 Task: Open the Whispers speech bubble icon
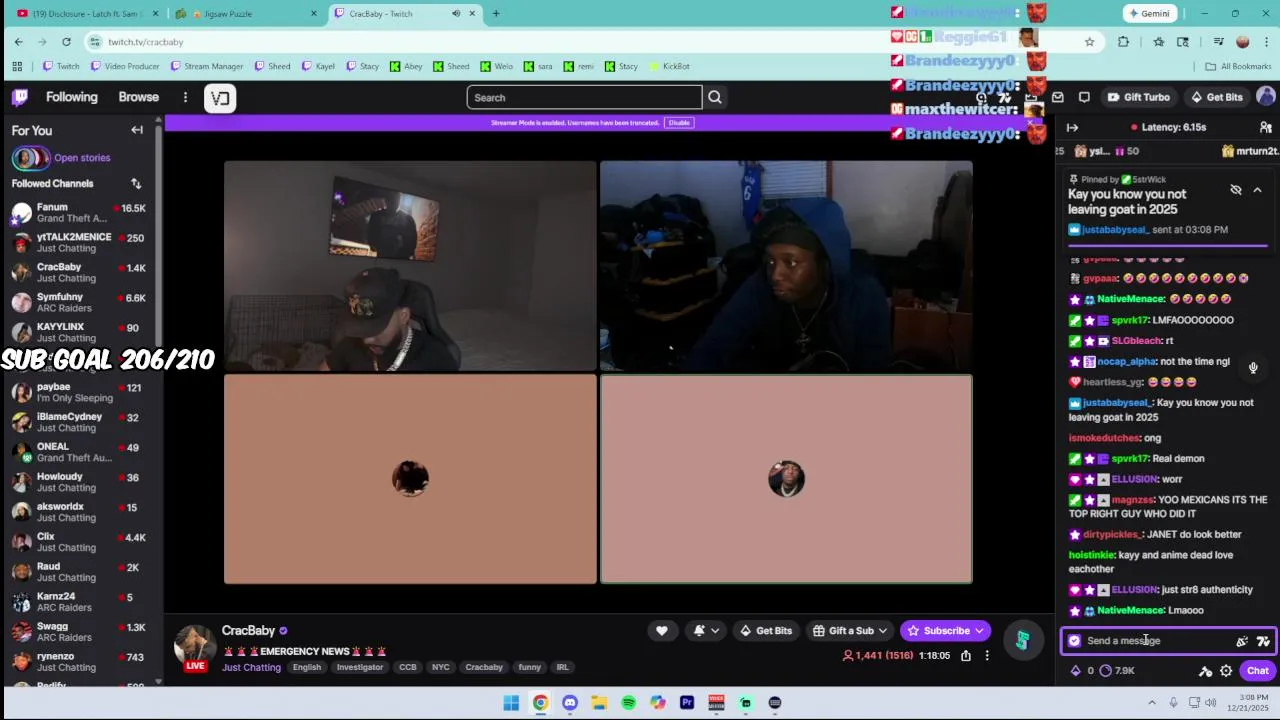[1084, 97]
